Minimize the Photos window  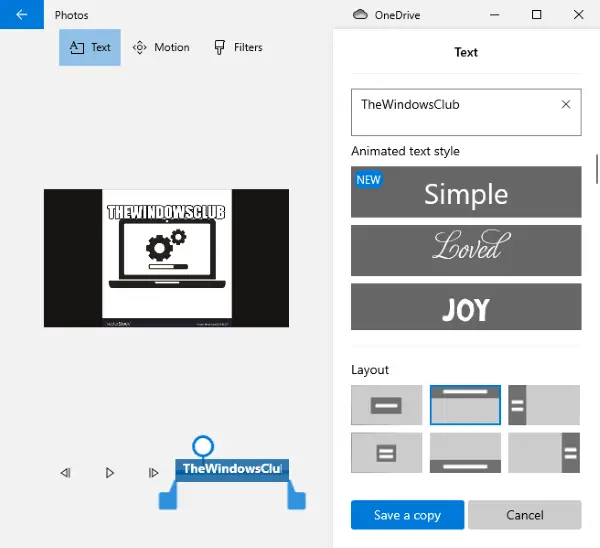(x=494, y=15)
